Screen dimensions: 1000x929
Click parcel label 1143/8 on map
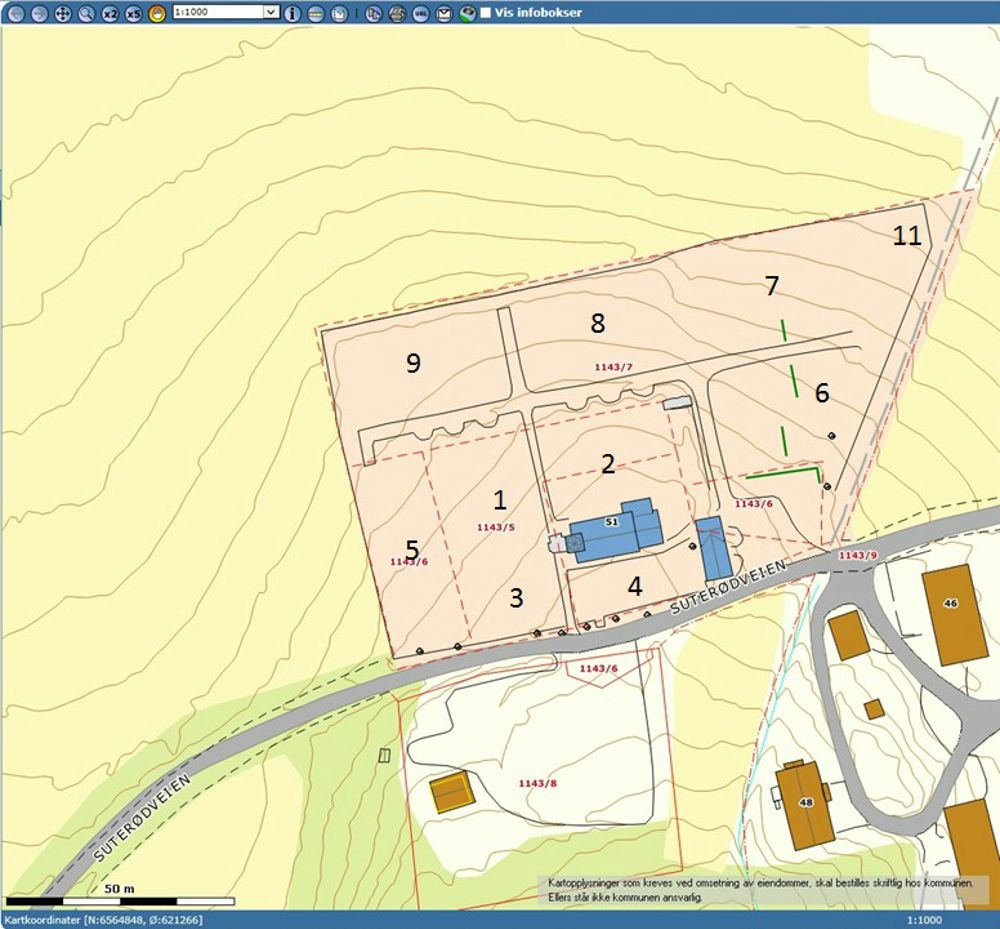[x=538, y=783]
